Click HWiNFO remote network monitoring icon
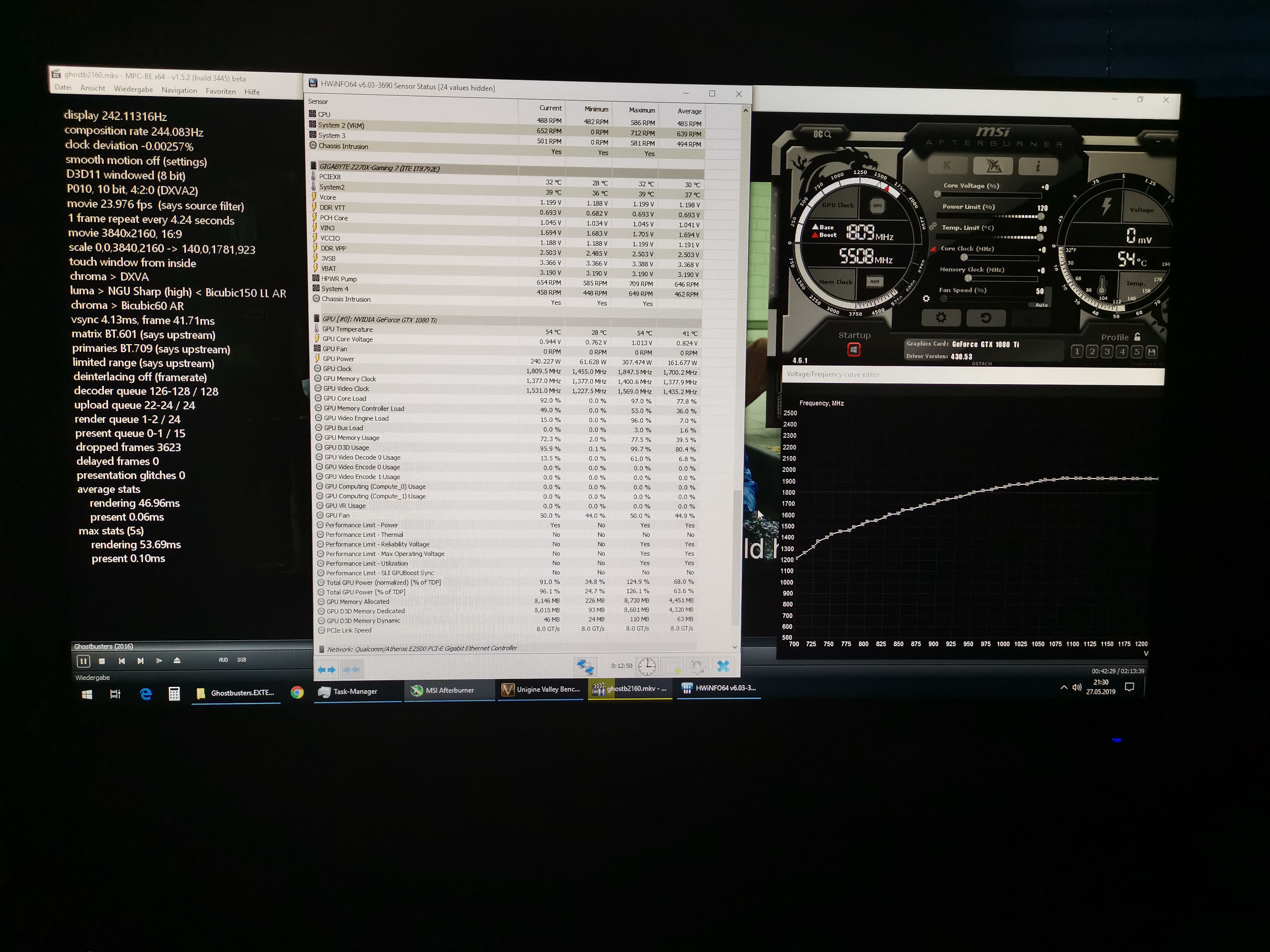The width and height of the screenshot is (1270, 952). coord(585,666)
